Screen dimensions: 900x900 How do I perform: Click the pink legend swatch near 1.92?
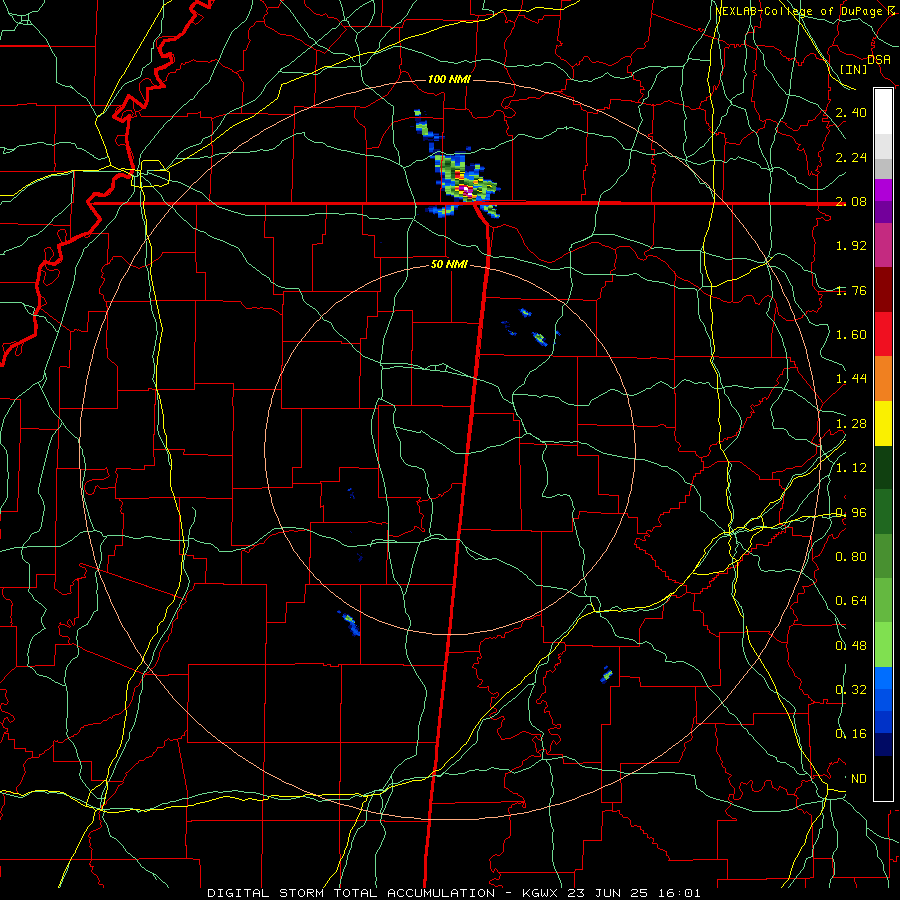click(883, 245)
